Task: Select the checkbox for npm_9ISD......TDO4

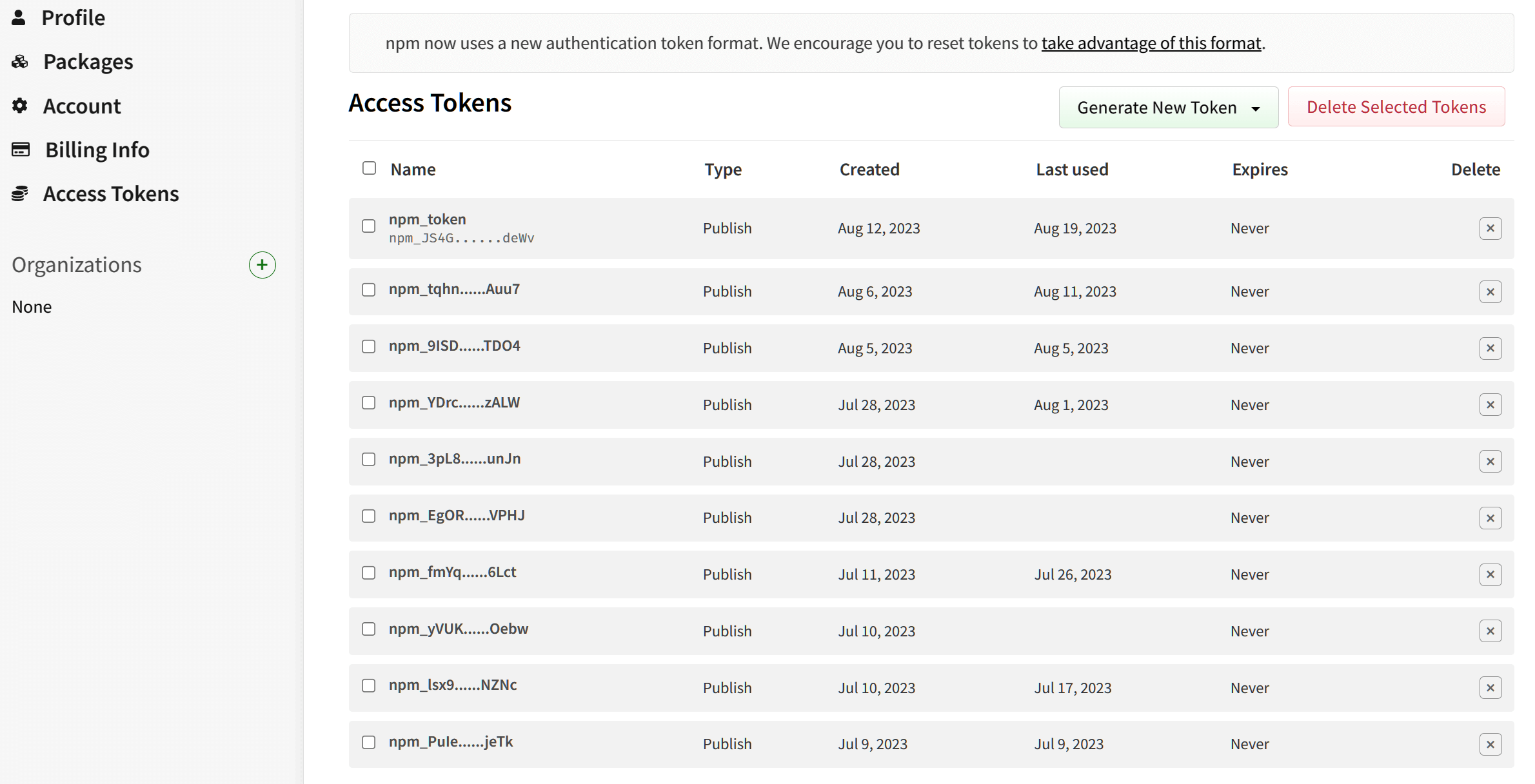Action: pyautogui.click(x=369, y=346)
